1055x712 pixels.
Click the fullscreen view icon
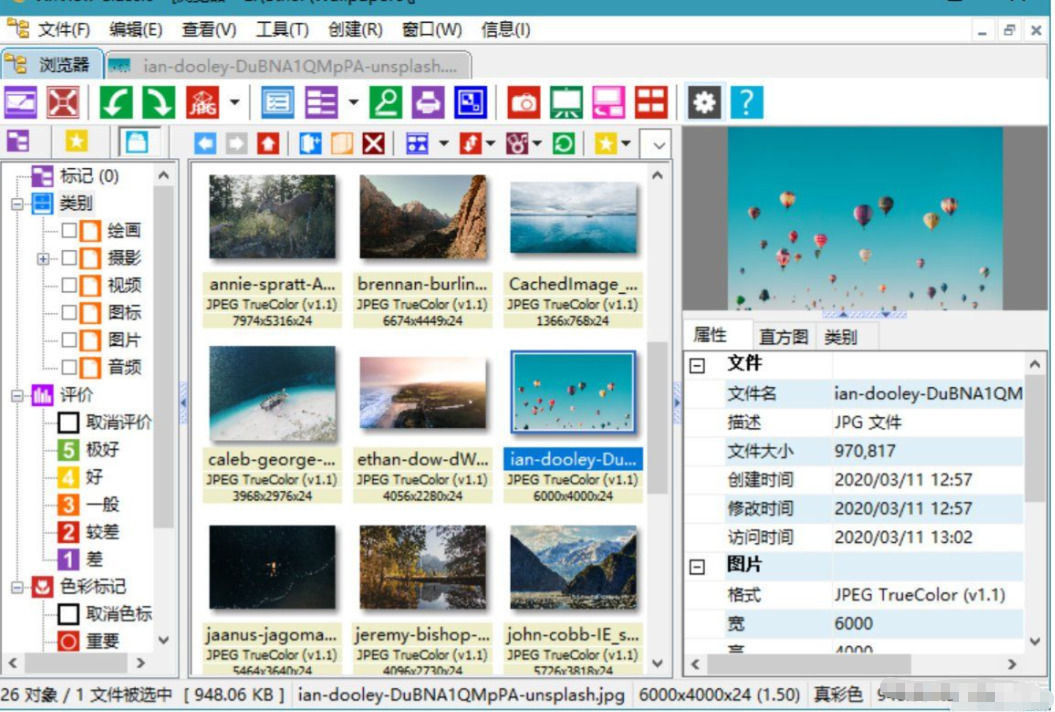(x=63, y=102)
